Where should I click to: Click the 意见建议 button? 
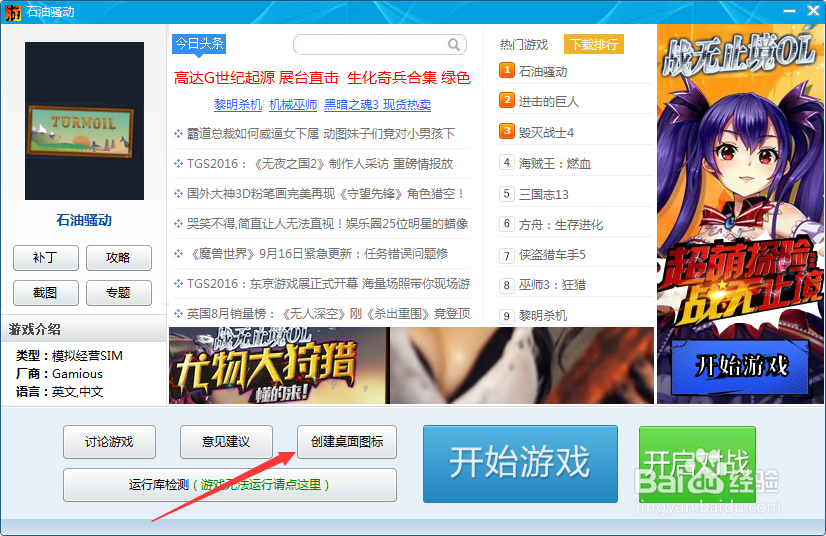[x=226, y=442]
